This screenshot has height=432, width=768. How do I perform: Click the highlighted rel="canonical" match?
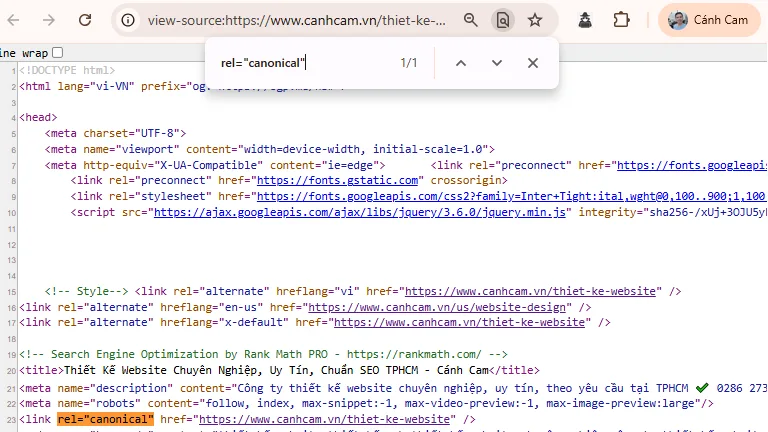pos(105,419)
